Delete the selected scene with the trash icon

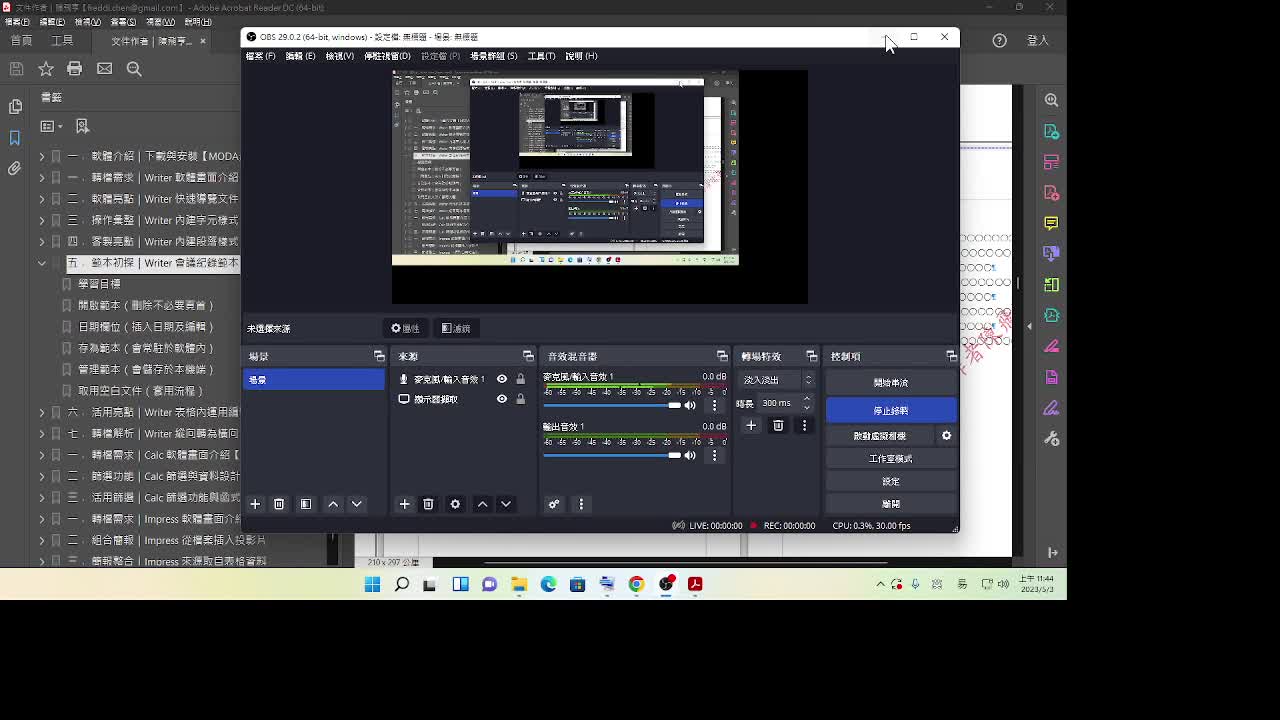[x=279, y=504]
